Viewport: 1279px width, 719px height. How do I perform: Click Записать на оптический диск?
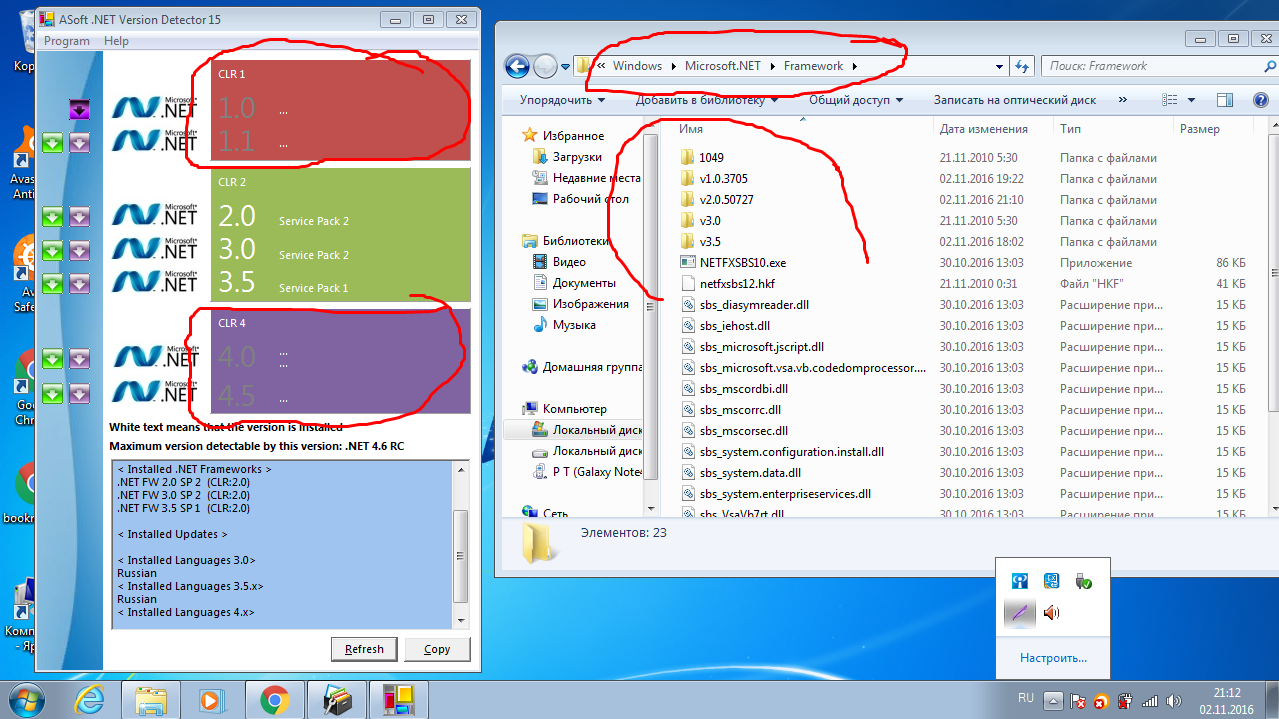point(1015,100)
